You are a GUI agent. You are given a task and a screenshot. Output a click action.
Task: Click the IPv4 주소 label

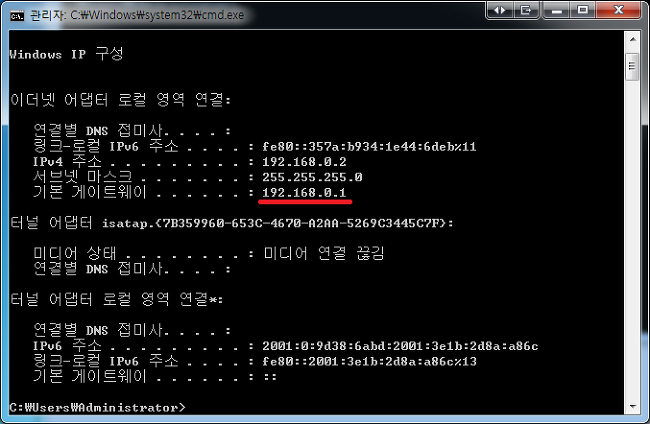coord(67,161)
